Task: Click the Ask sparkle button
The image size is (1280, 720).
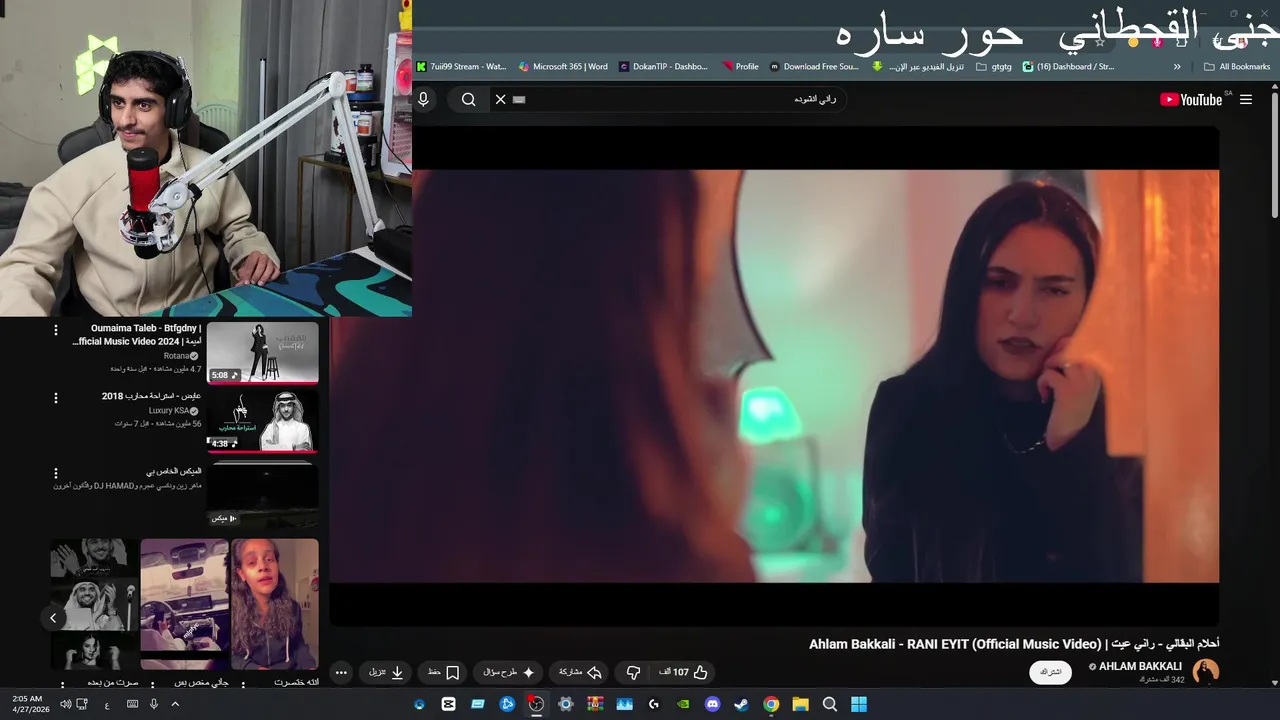Action: (509, 672)
